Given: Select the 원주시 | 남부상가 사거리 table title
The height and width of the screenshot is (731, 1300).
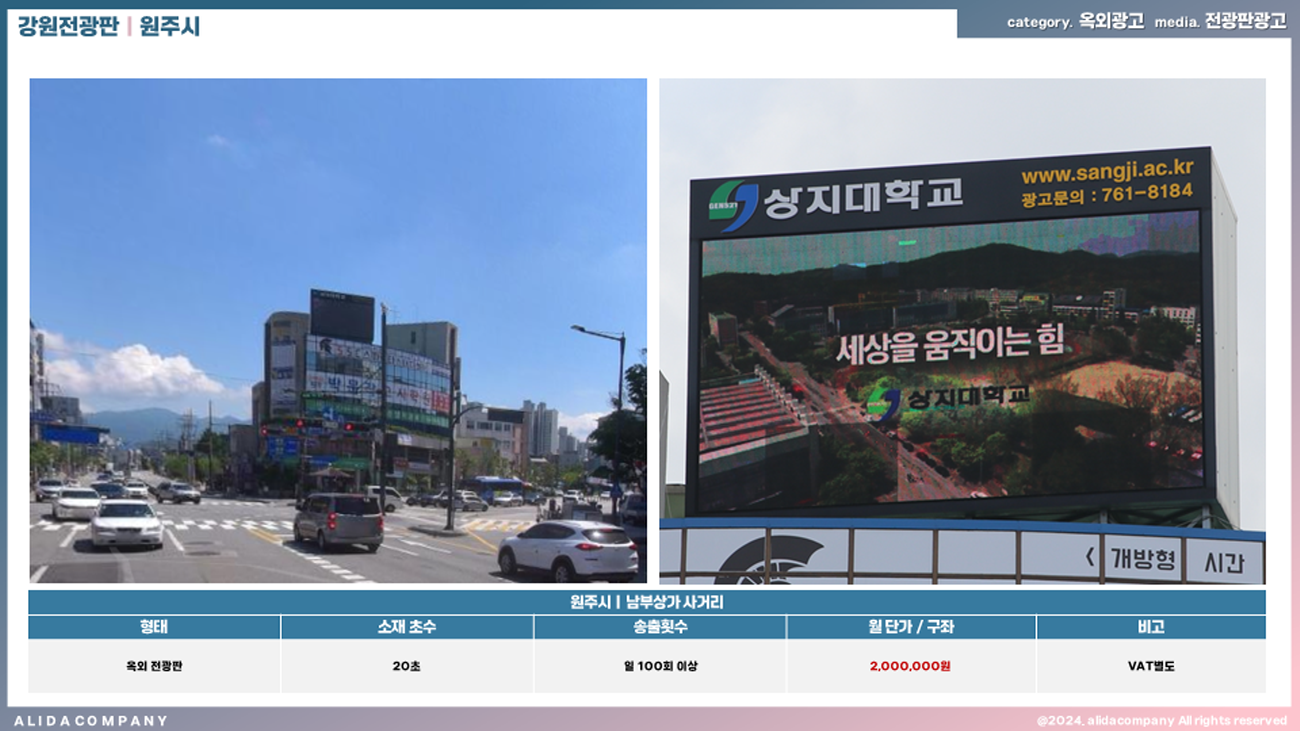Looking at the screenshot, I should (x=646, y=602).
